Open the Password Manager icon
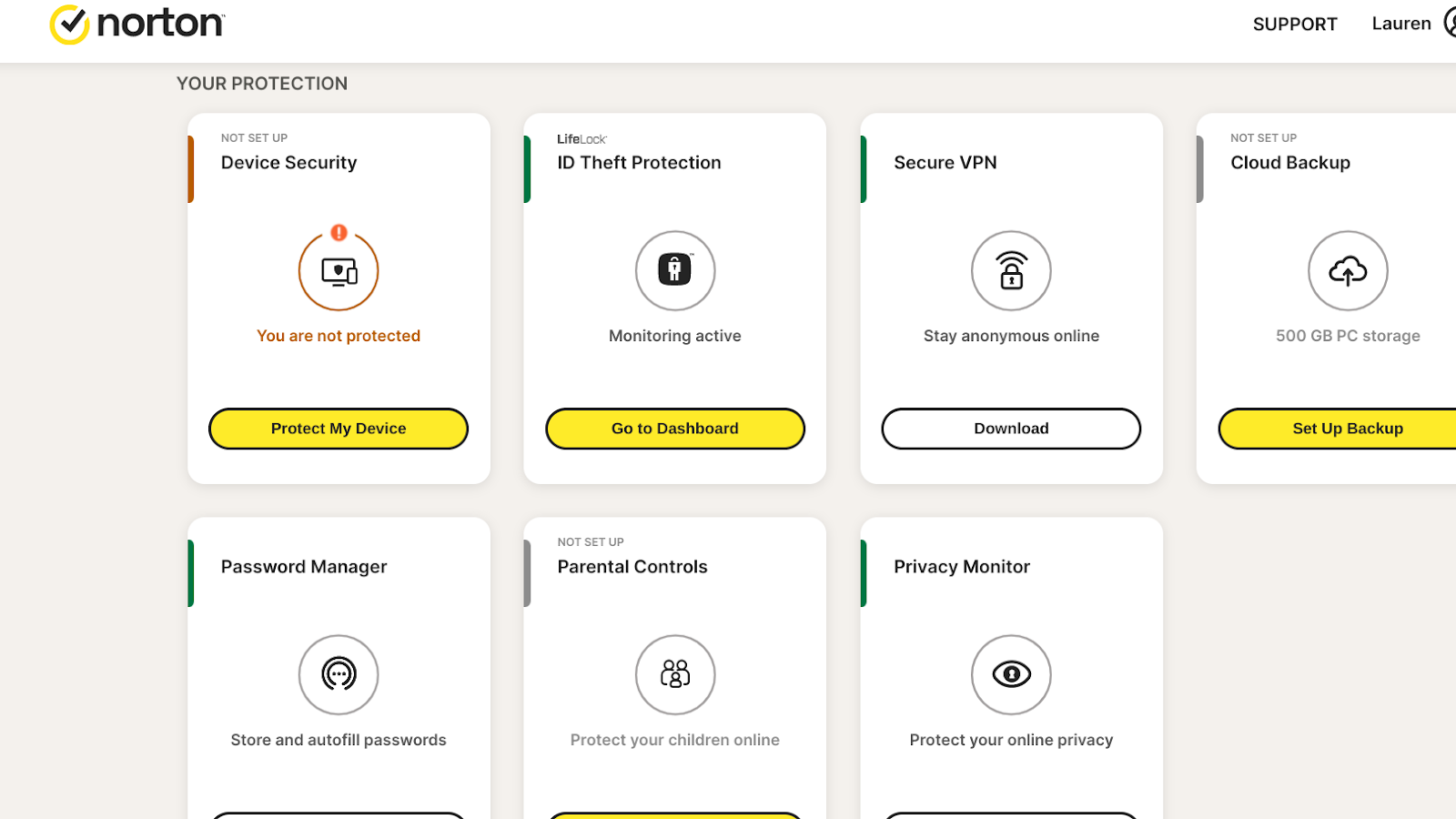Image resolution: width=1456 pixels, height=819 pixels. click(339, 674)
